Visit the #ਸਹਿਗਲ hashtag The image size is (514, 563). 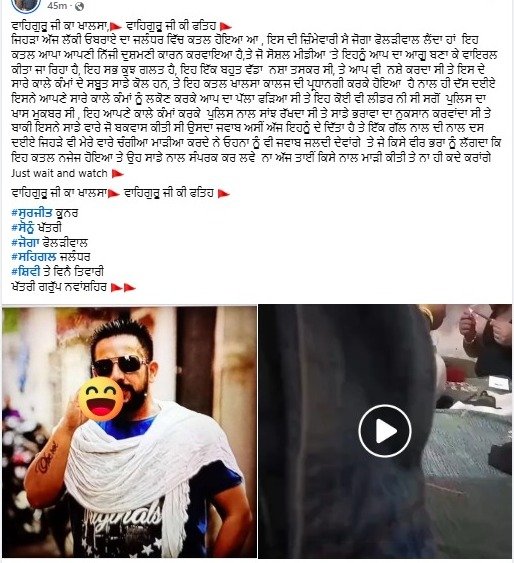pyautogui.click(x=34, y=257)
